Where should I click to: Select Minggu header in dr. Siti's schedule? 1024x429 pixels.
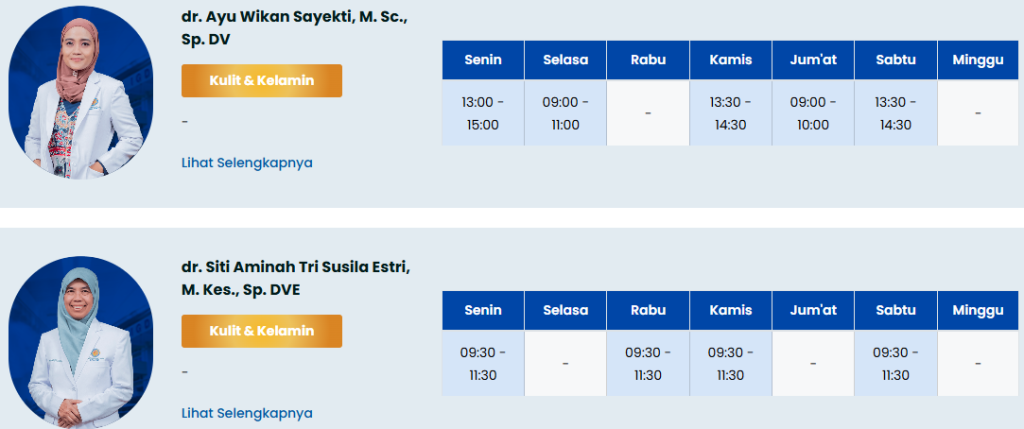[978, 310]
